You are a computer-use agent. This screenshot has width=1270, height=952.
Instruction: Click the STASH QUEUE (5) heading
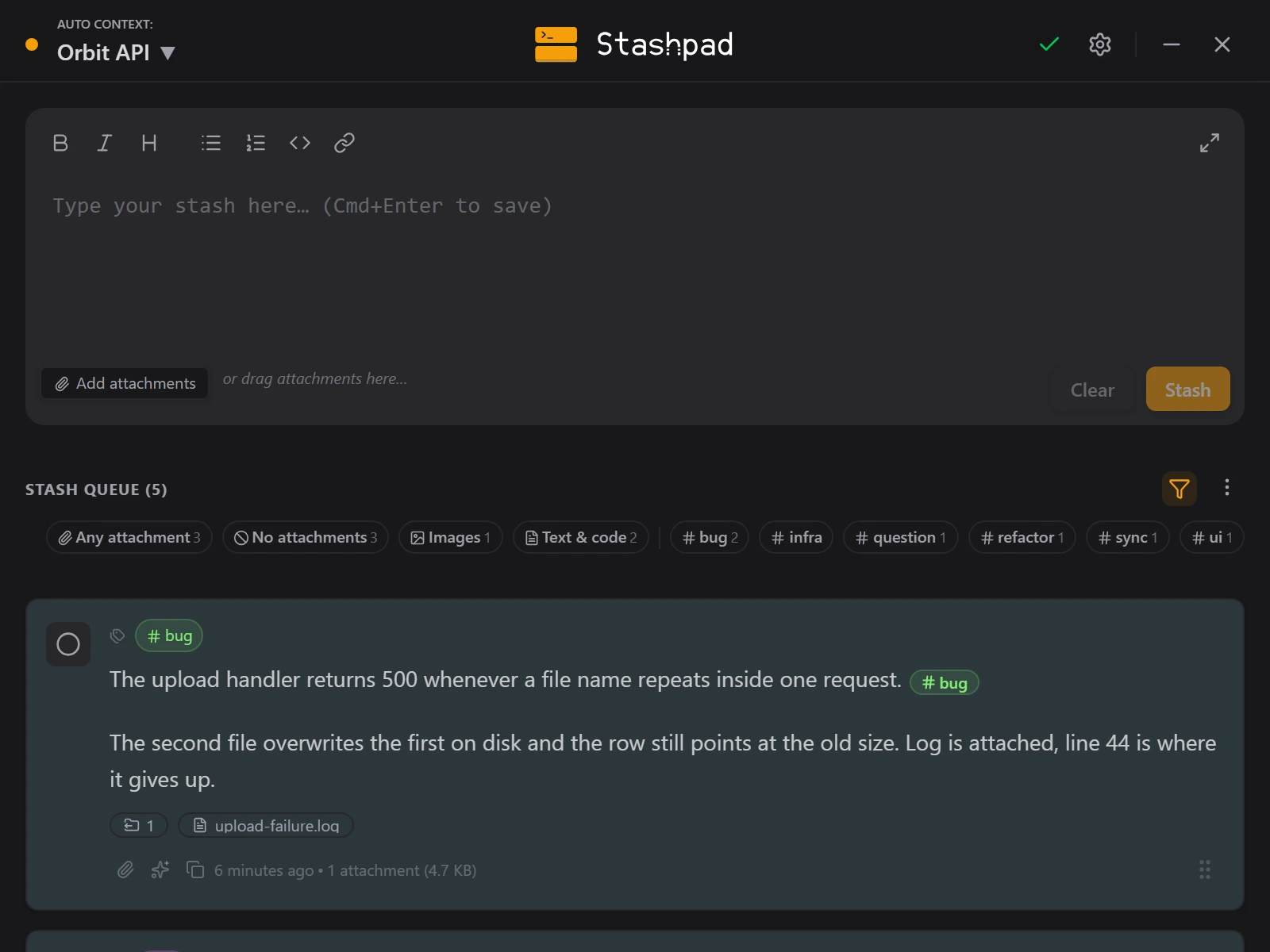pyautogui.click(x=96, y=489)
